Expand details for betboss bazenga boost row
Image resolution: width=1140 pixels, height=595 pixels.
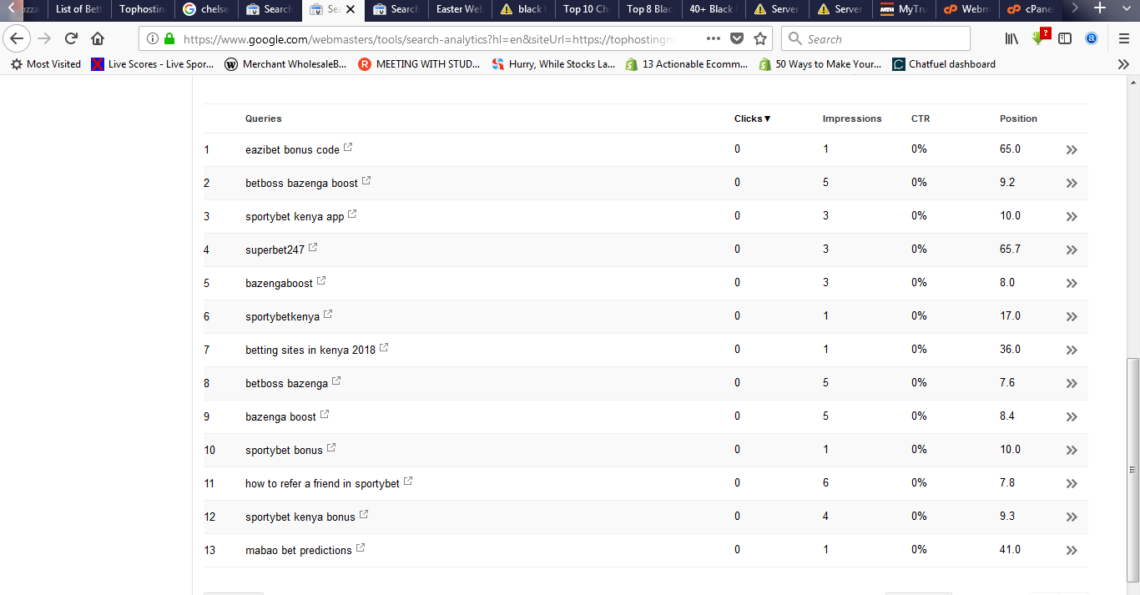[1072, 183]
